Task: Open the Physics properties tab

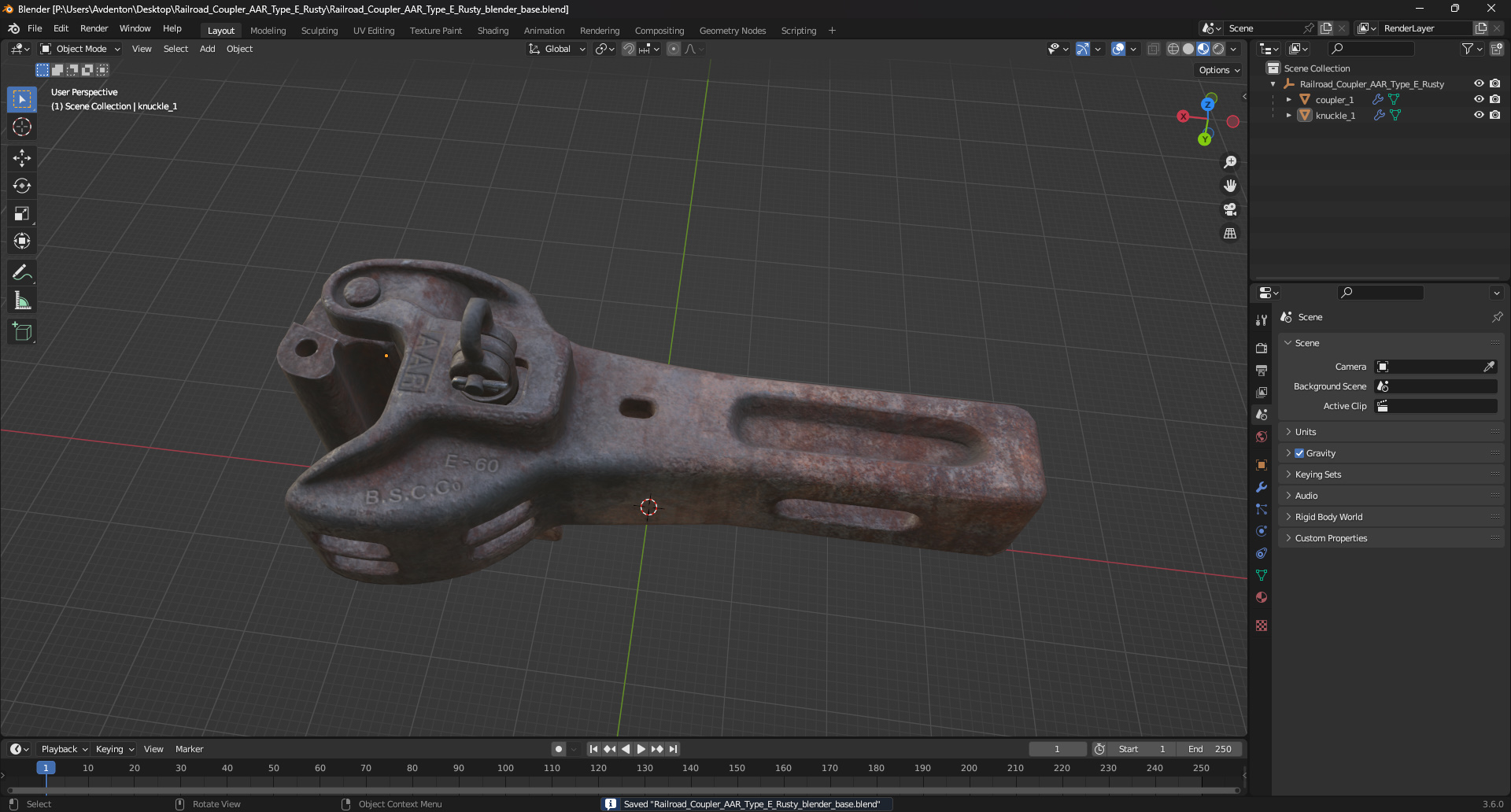Action: tap(1262, 531)
